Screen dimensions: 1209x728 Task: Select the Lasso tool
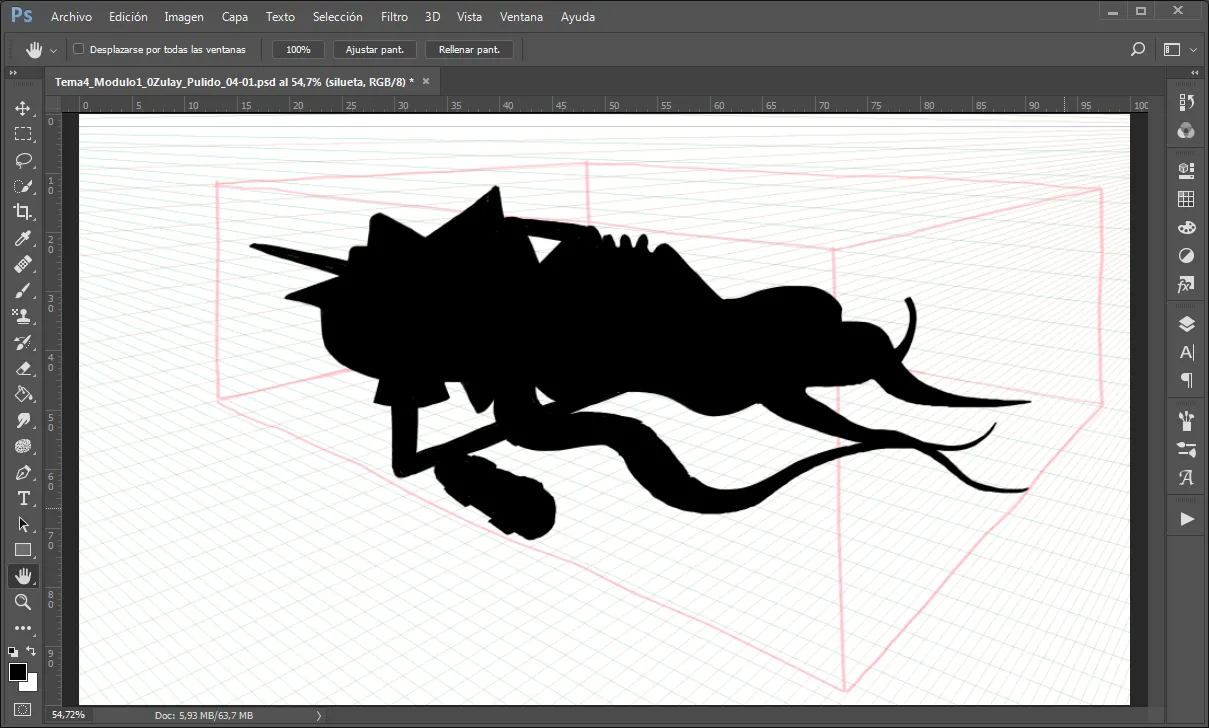coord(23,160)
